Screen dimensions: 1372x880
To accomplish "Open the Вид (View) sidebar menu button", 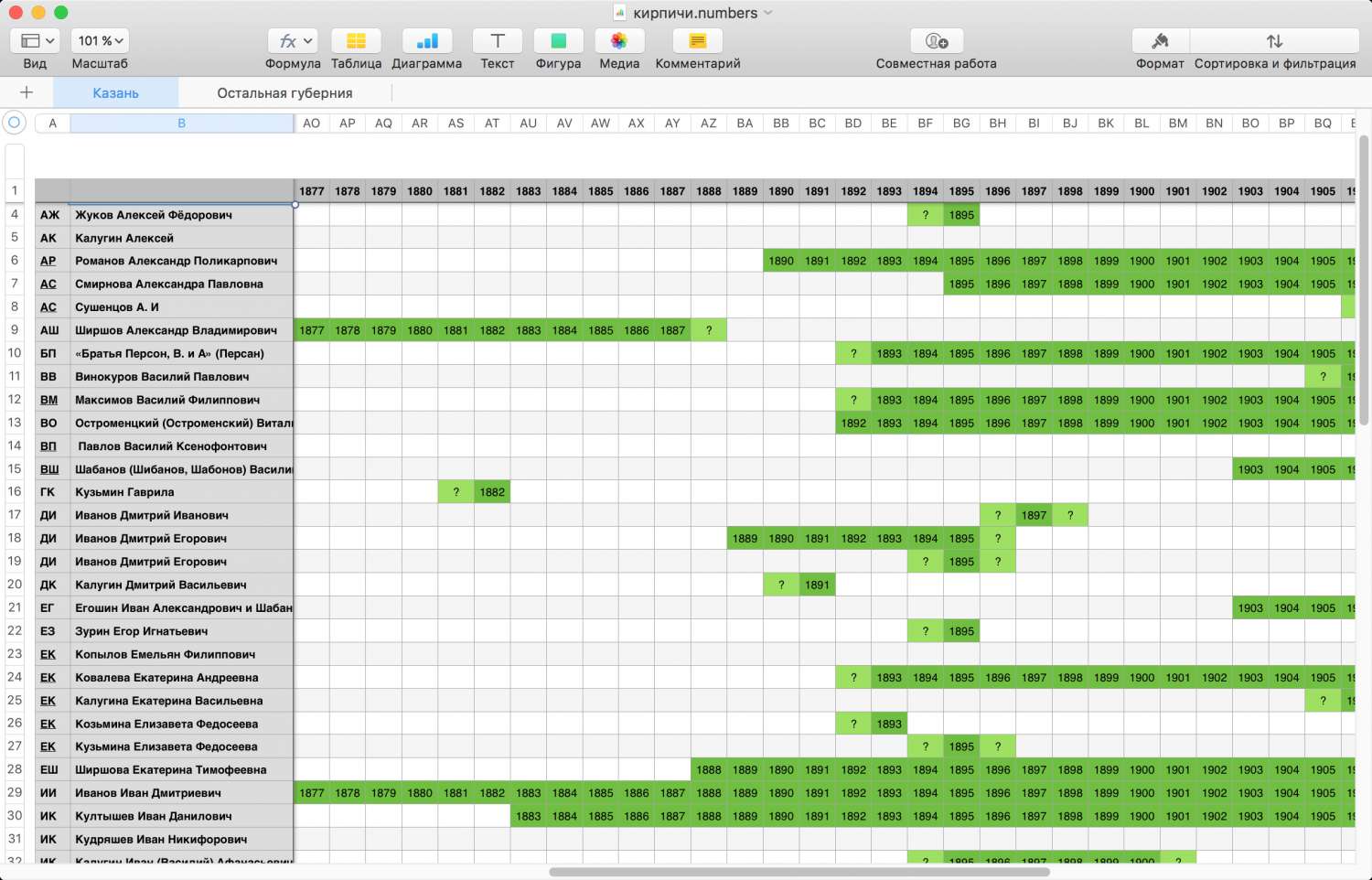I will 35,41.
